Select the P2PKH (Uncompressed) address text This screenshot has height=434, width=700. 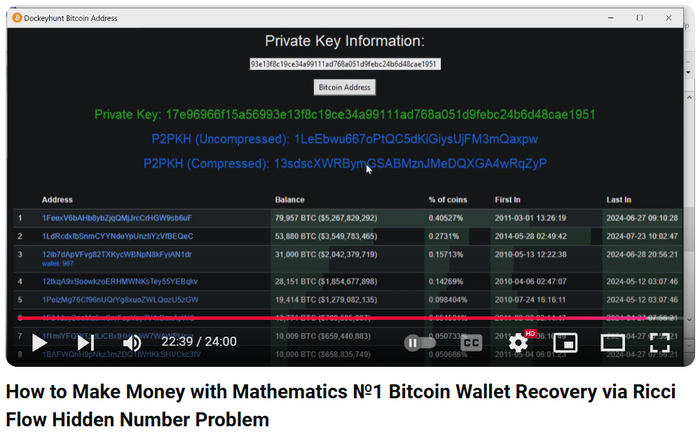coord(416,139)
